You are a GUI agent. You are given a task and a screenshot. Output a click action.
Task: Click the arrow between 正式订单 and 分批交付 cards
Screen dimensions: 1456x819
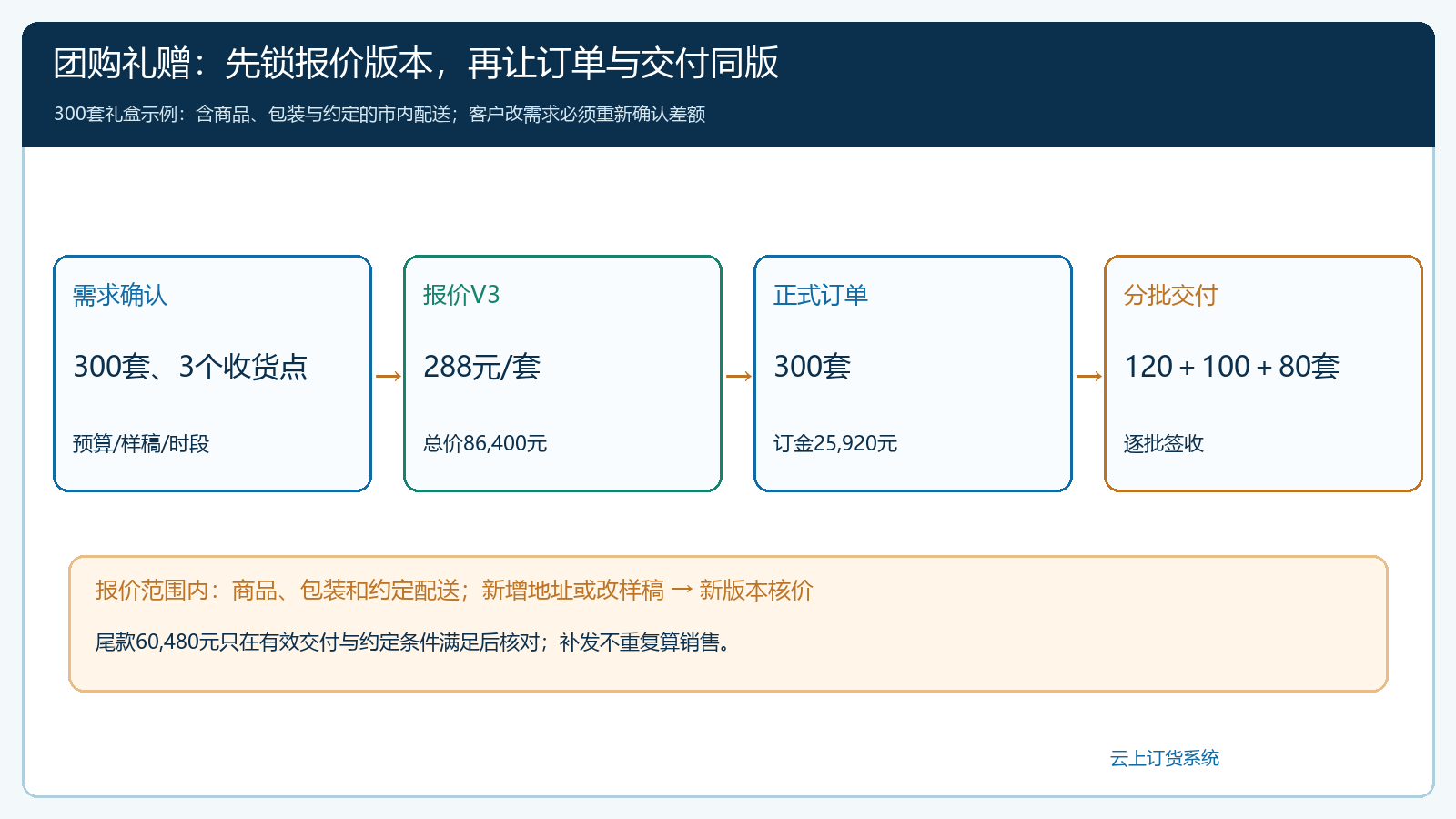tap(1089, 376)
